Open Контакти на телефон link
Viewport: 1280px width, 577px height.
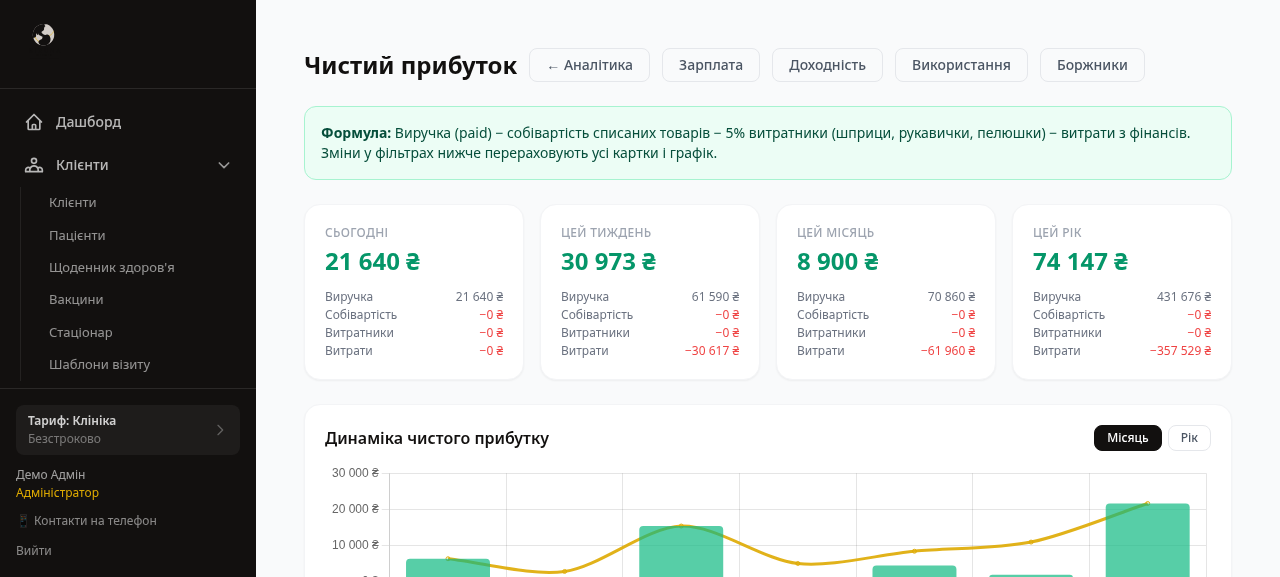click(x=86, y=520)
